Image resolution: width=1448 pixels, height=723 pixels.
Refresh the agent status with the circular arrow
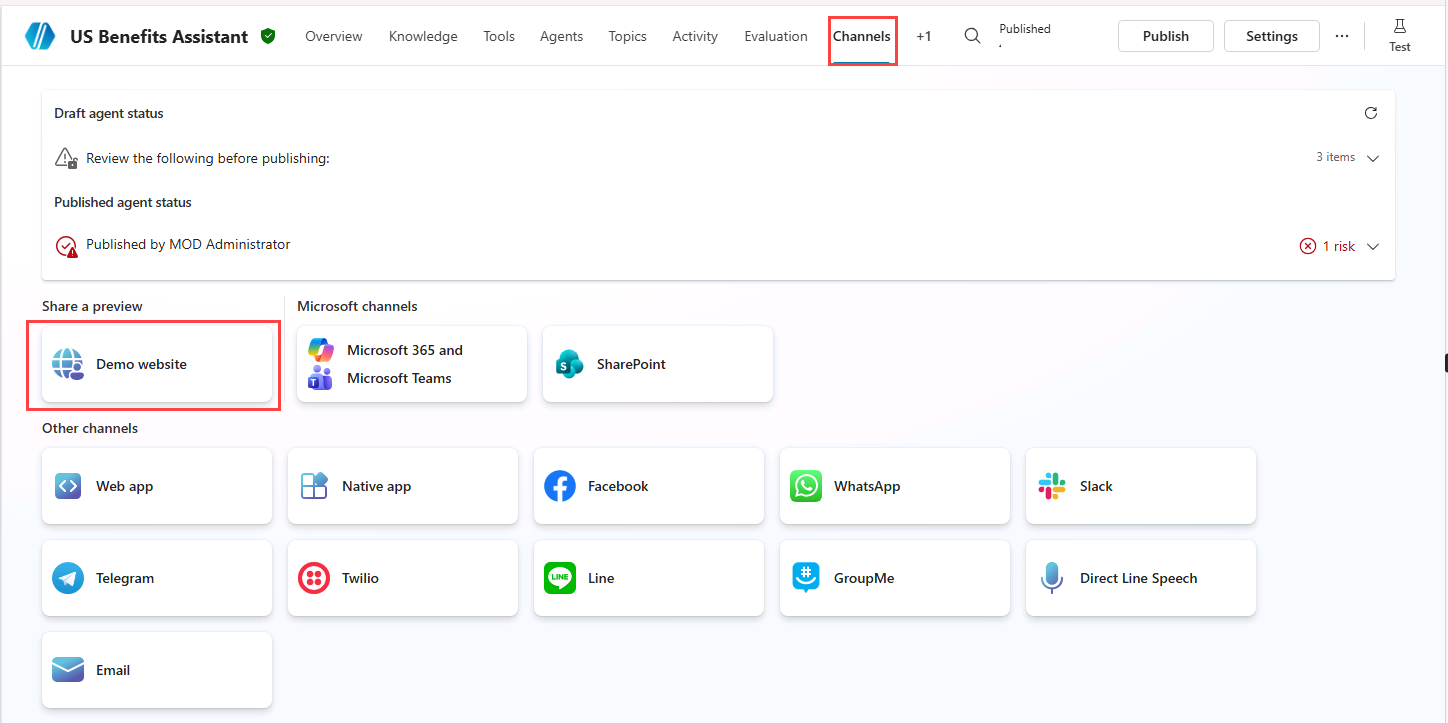(1371, 113)
